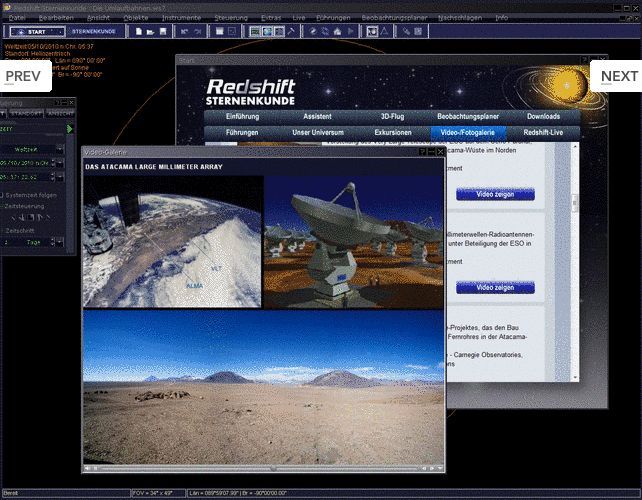The width and height of the screenshot is (642, 500).
Task: Select the ANSICHT tab in control panel
Action: [x=60, y=113]
